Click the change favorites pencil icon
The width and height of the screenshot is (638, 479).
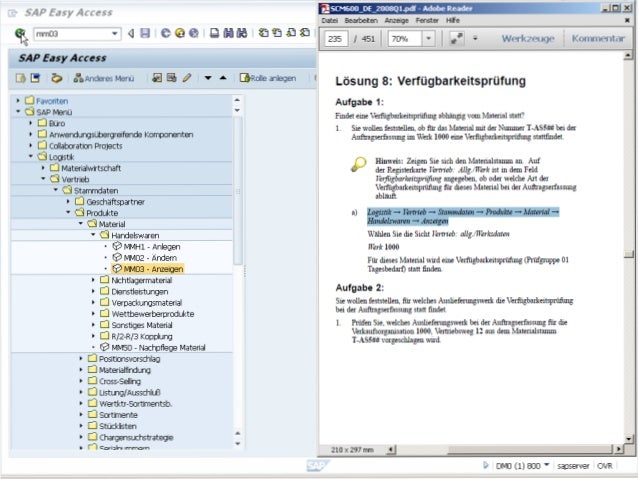187,78
